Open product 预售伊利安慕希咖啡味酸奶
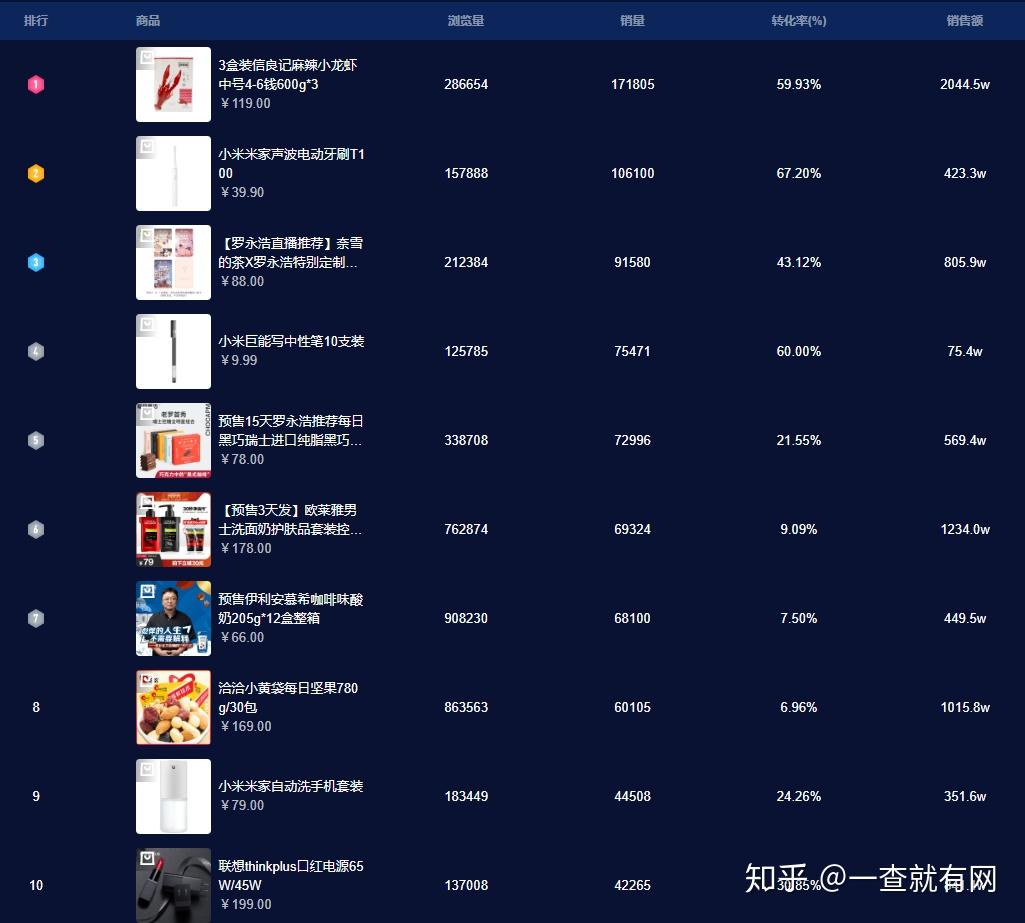Image resolution: width=1025 pixels, height=923 pixels. point(290,609)
